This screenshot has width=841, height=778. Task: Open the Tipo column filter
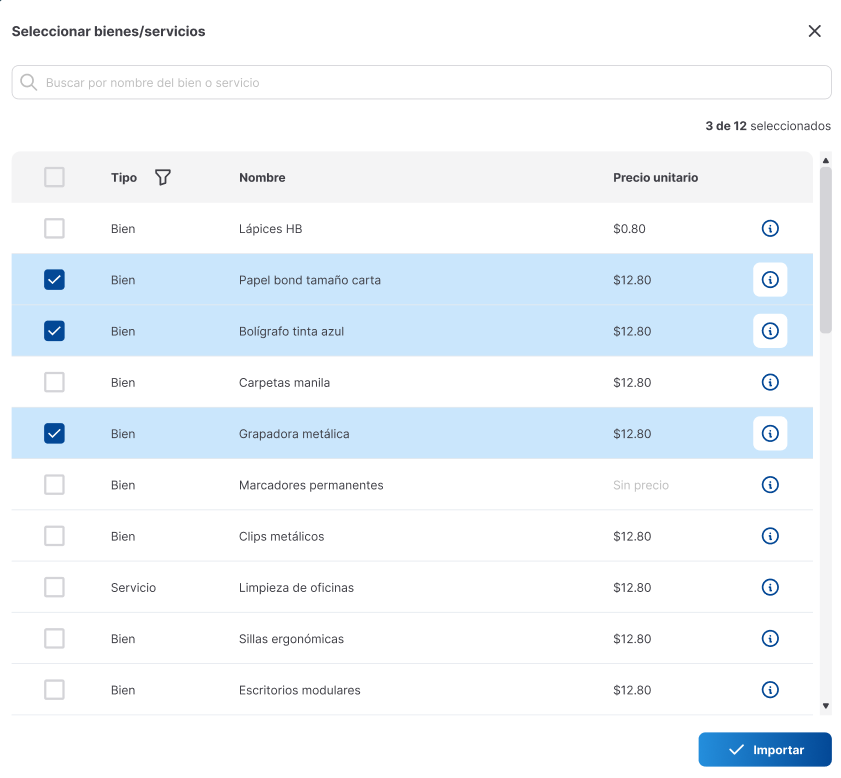(163, 177)
